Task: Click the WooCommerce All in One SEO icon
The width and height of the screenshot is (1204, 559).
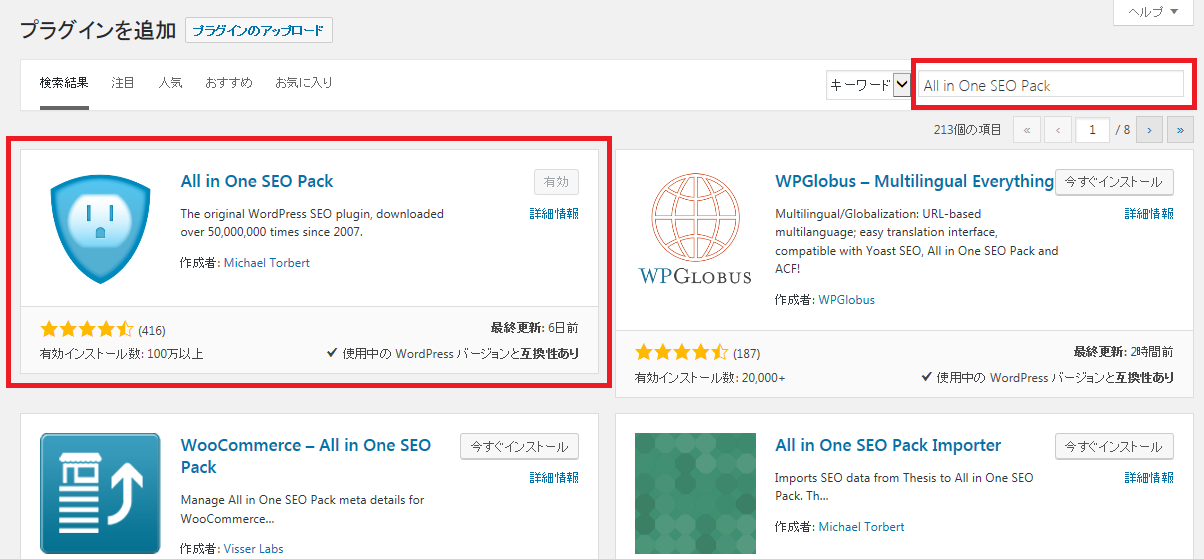Action: [x=100, y=493]
